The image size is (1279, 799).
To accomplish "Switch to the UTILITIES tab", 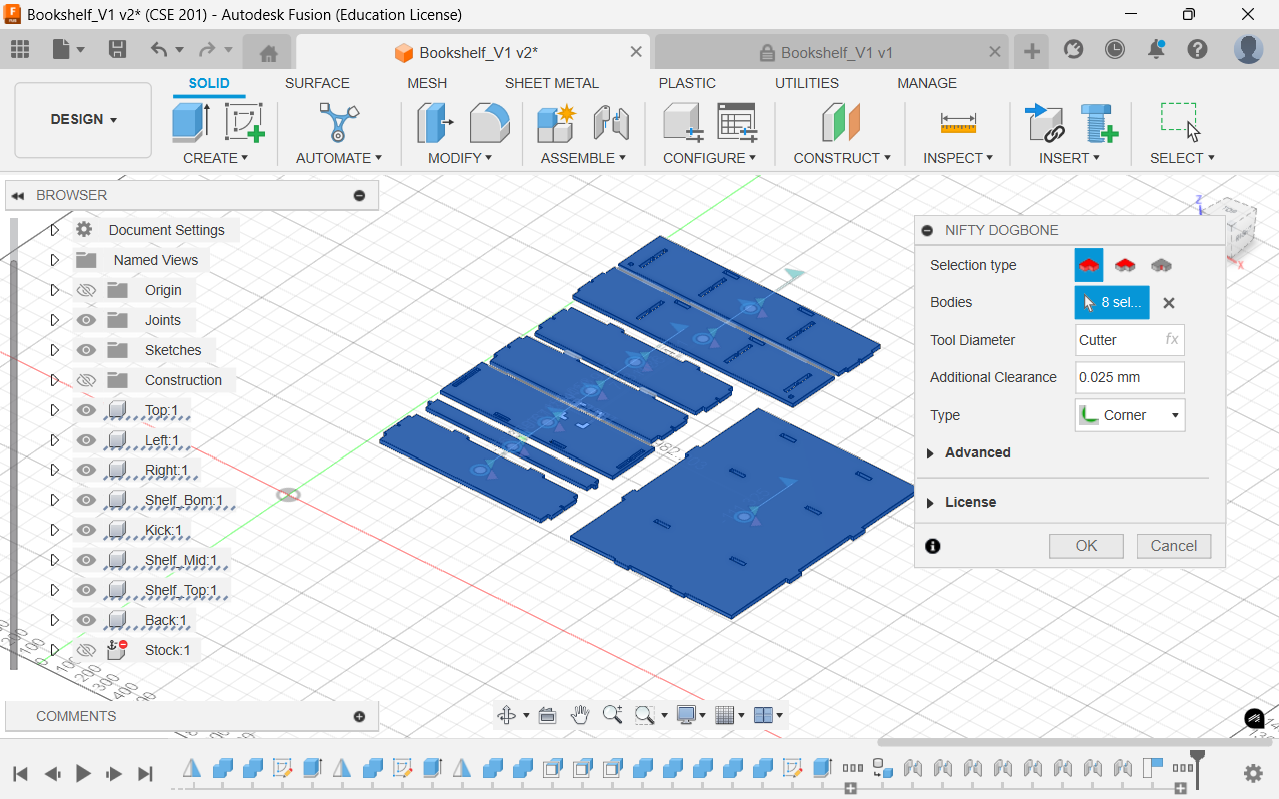I will [807, 83].
